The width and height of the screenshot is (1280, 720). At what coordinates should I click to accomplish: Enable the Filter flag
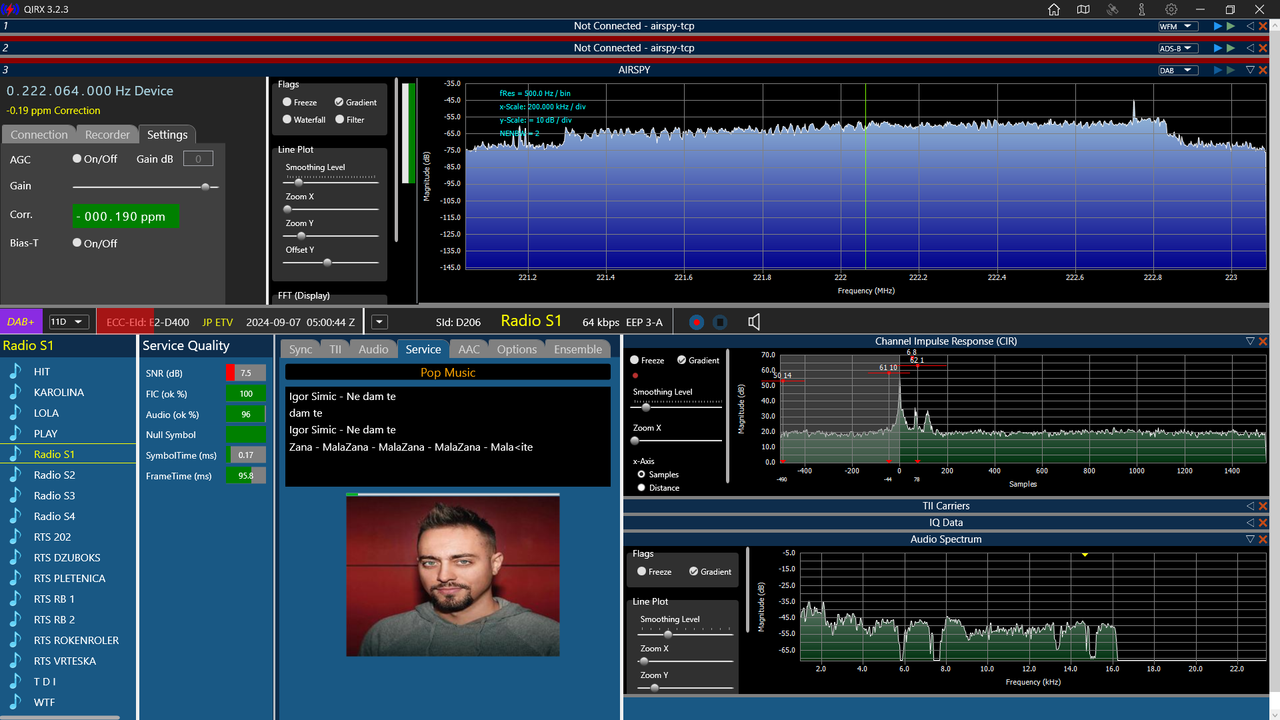[339, 119]
